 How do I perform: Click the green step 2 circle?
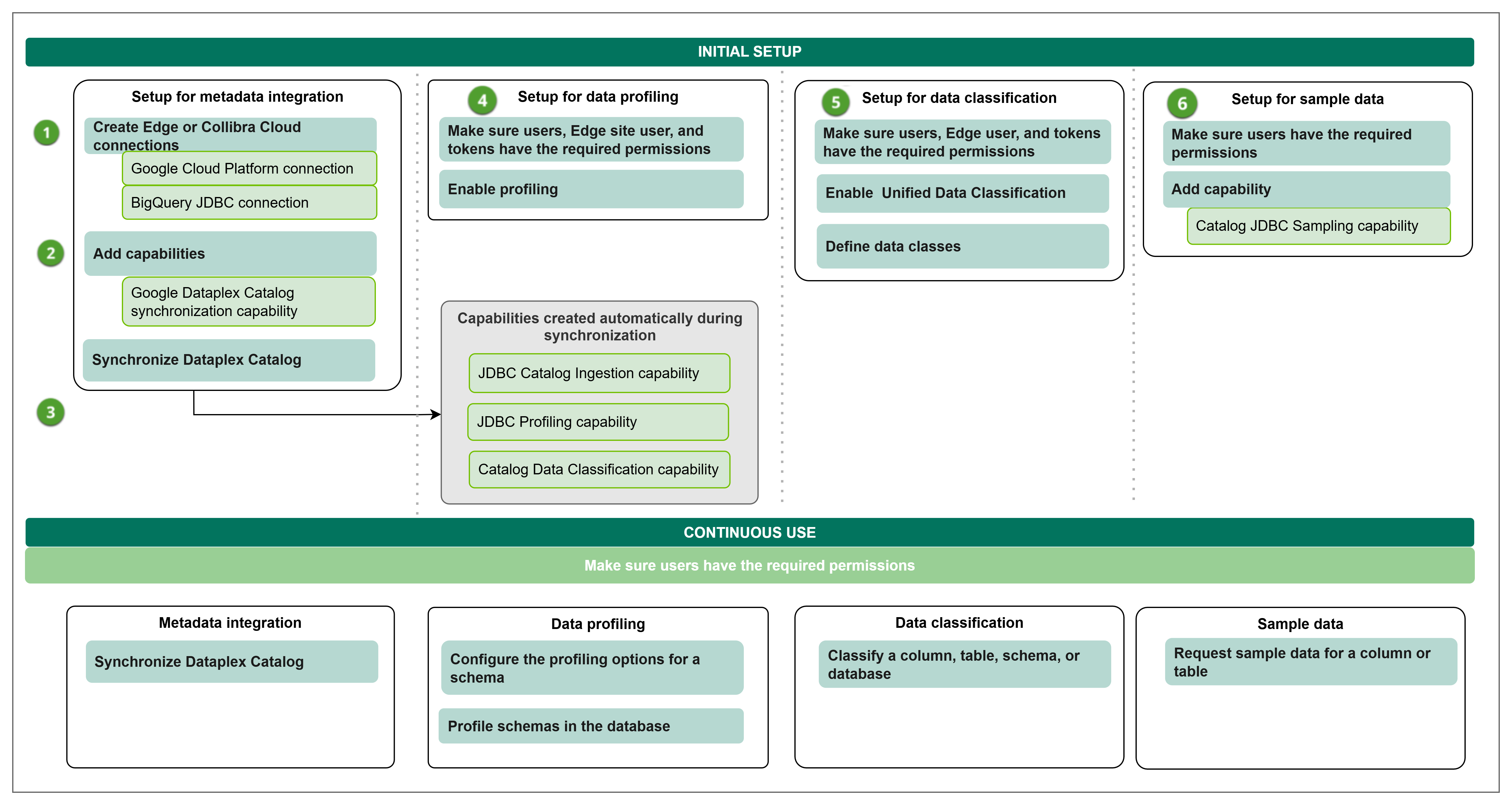click(x=51, y=254)
